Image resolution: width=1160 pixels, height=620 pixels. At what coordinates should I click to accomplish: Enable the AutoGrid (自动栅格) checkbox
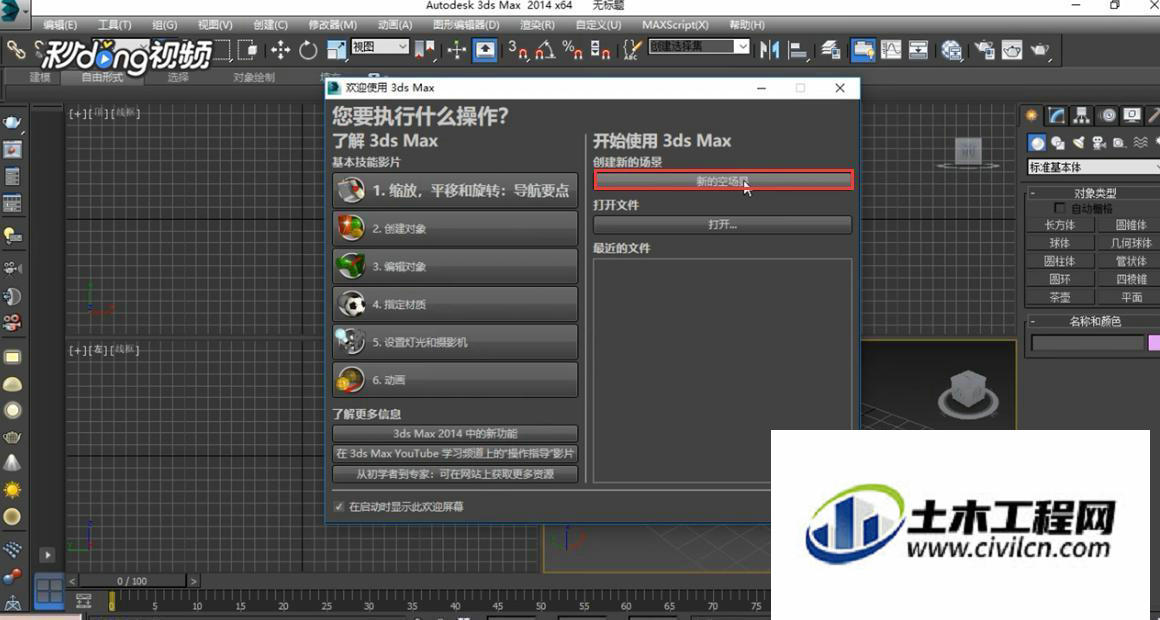1059,209
